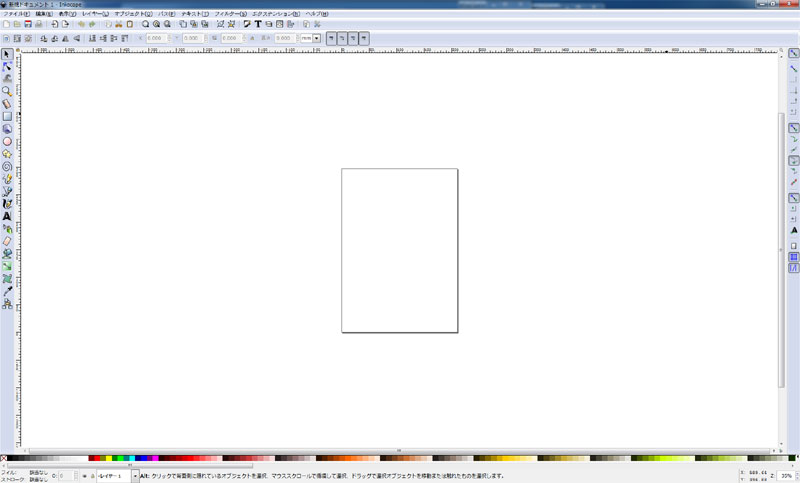Select the Node edit tool
Image resolution: width=800 pixels, height=483 pixels.
[7, 66]
